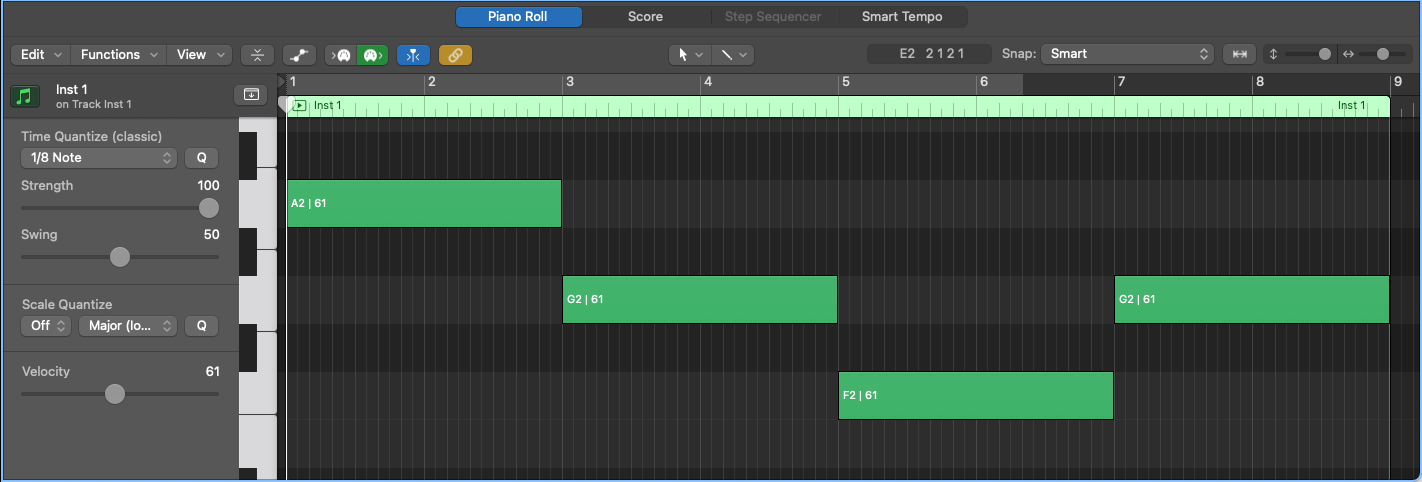Open the Major scale type dropdown

click(128, 326)
